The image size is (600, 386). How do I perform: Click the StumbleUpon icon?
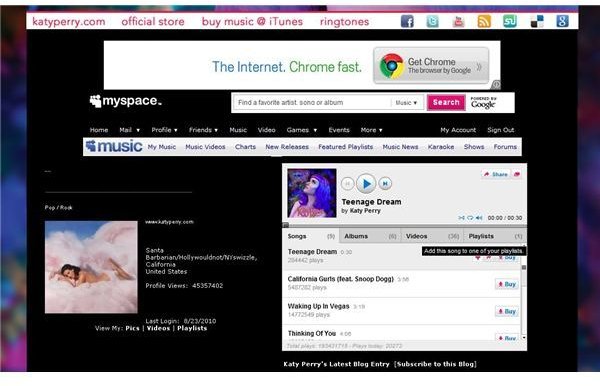coord(510,21)
